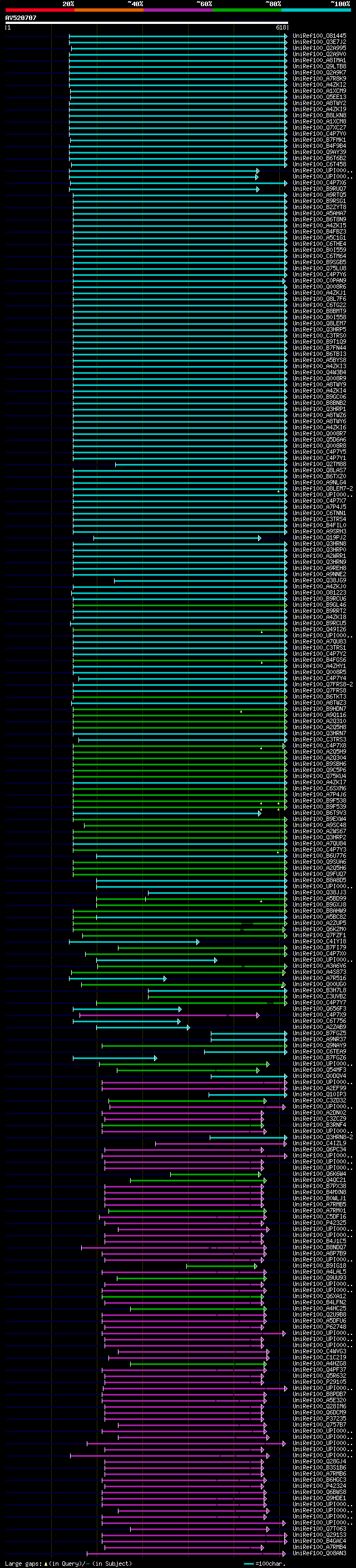
Task: Select the UniRef100_B7FMK1 label
Action: click(319, 140)
